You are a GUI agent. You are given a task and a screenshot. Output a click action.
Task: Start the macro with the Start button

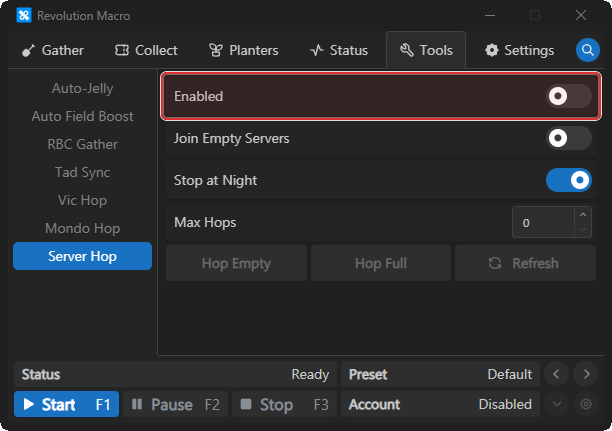click(66, 404)
